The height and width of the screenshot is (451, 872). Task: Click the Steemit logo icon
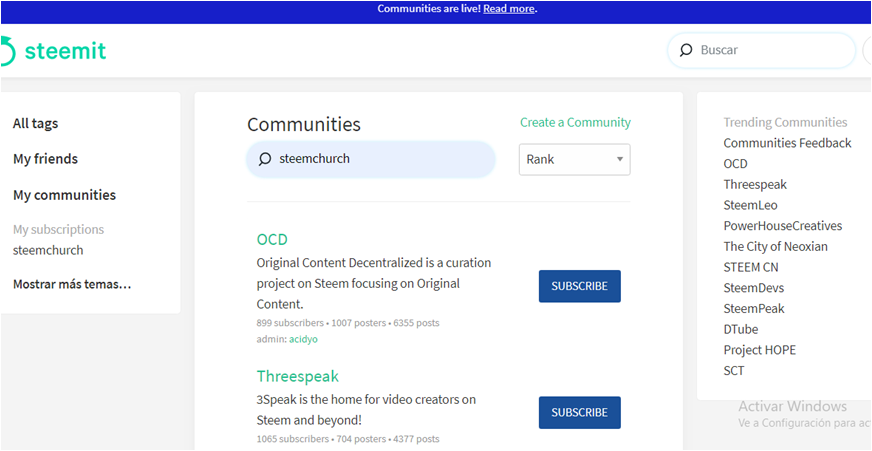pos(8,51)
